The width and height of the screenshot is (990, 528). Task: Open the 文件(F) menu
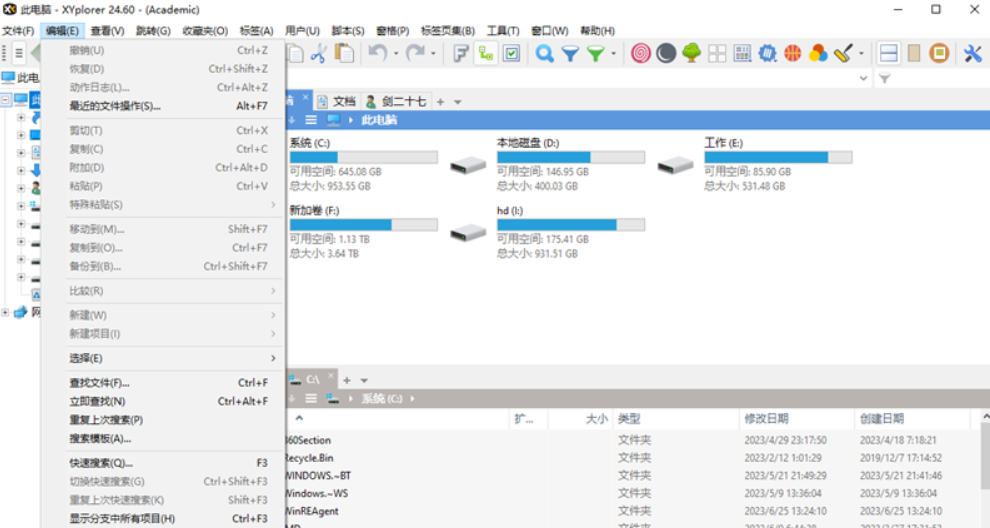[18, 30]
